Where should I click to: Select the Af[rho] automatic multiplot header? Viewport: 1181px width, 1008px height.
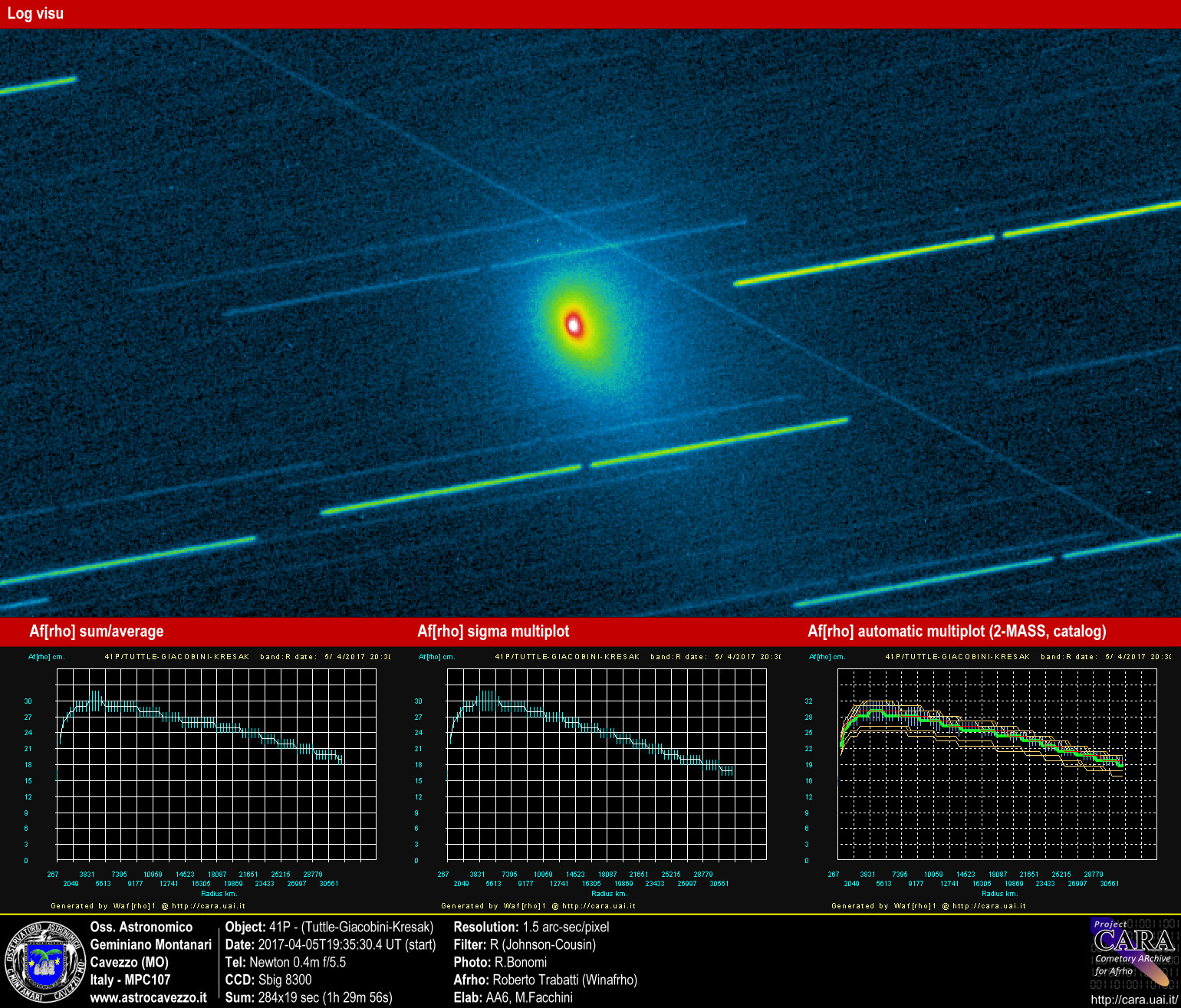click(x=956, y=631)
